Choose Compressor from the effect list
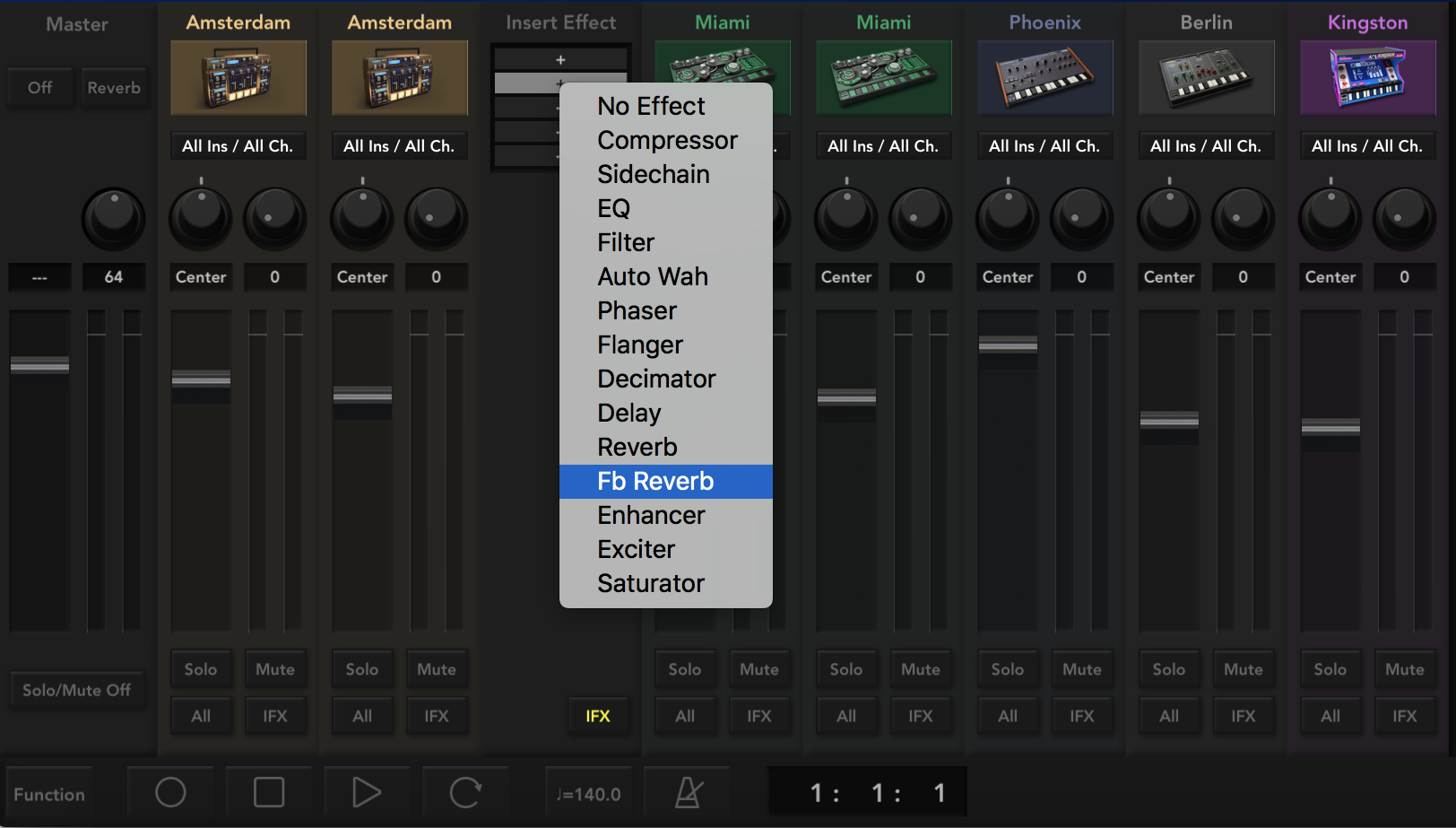This screenshot has width=1456, height=828. tap(666, 140)
